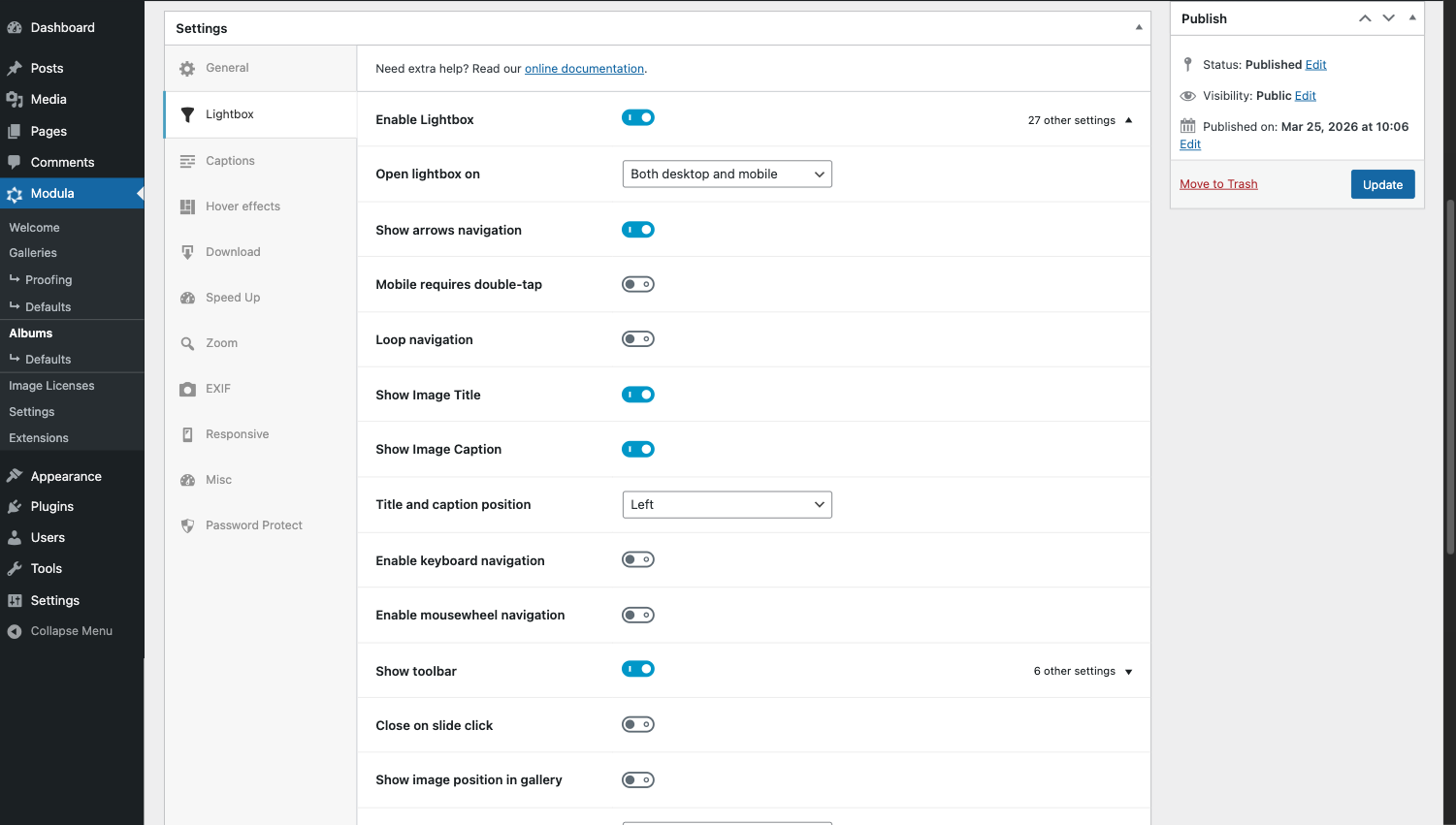The width and height of the screenshot is (1456, 825).
Task: Disable the Enable Lightbox toggle
Action: pyautogui.click(x=638, y=118)
